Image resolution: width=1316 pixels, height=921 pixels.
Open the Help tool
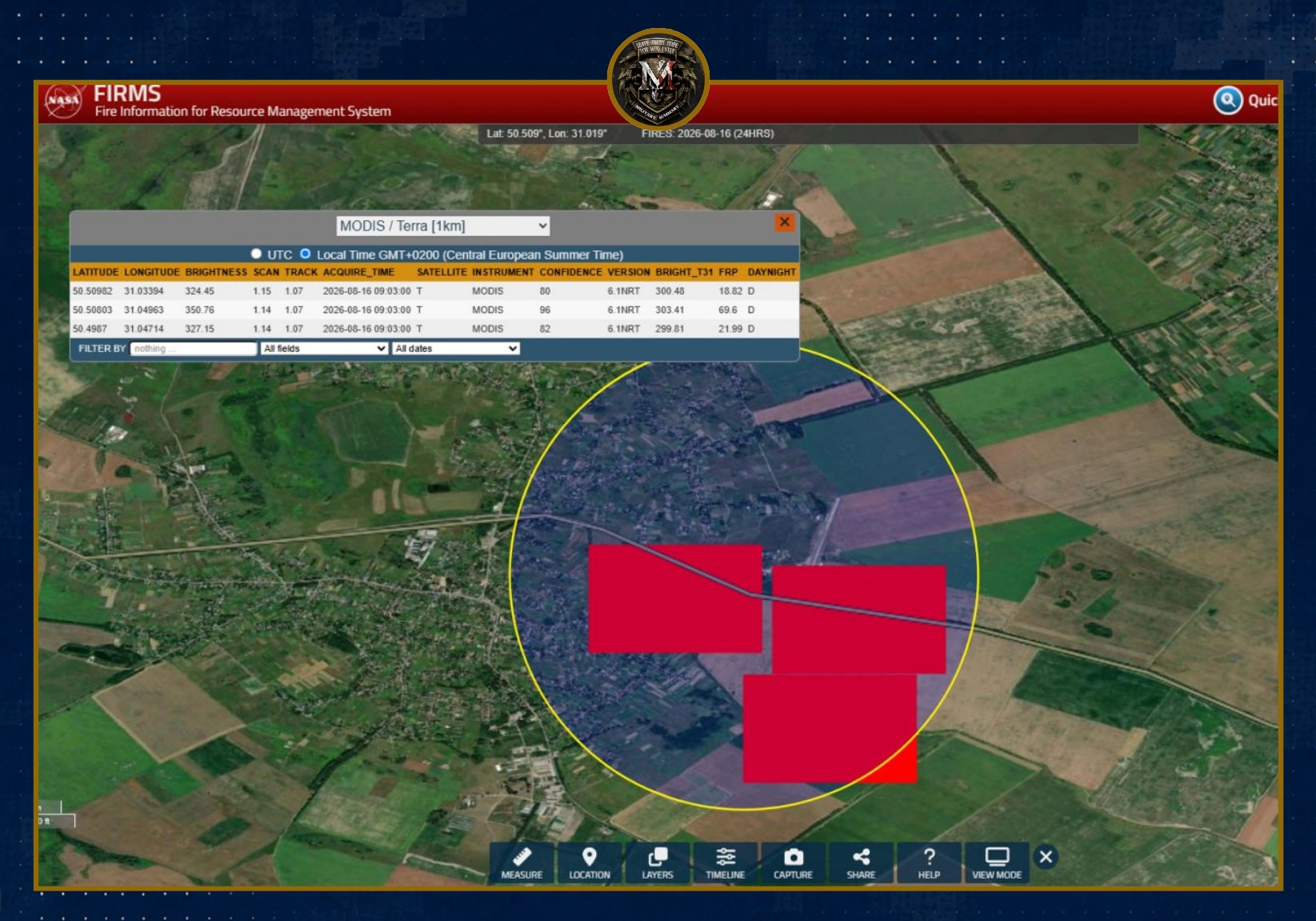[x=929, y=863]
